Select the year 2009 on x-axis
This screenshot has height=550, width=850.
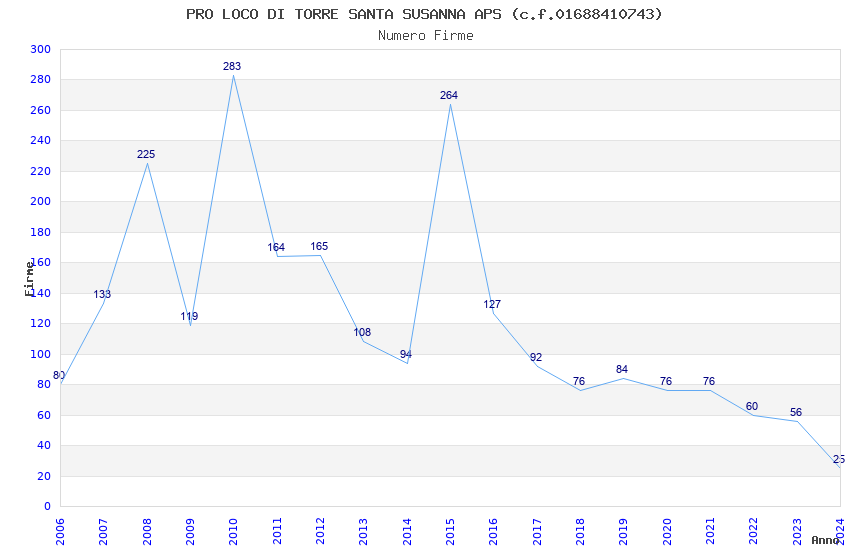(x=190, y=532)
